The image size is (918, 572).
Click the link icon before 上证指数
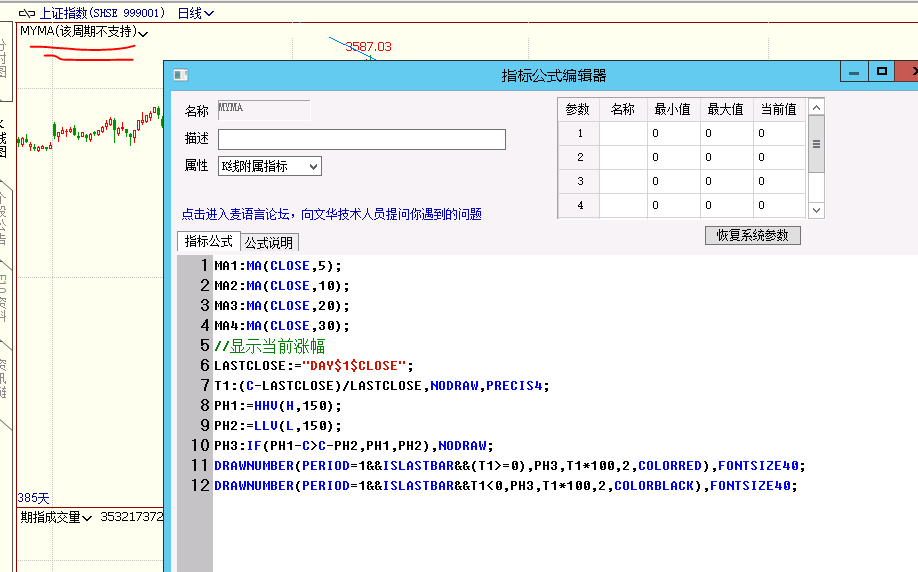(26, 14)
